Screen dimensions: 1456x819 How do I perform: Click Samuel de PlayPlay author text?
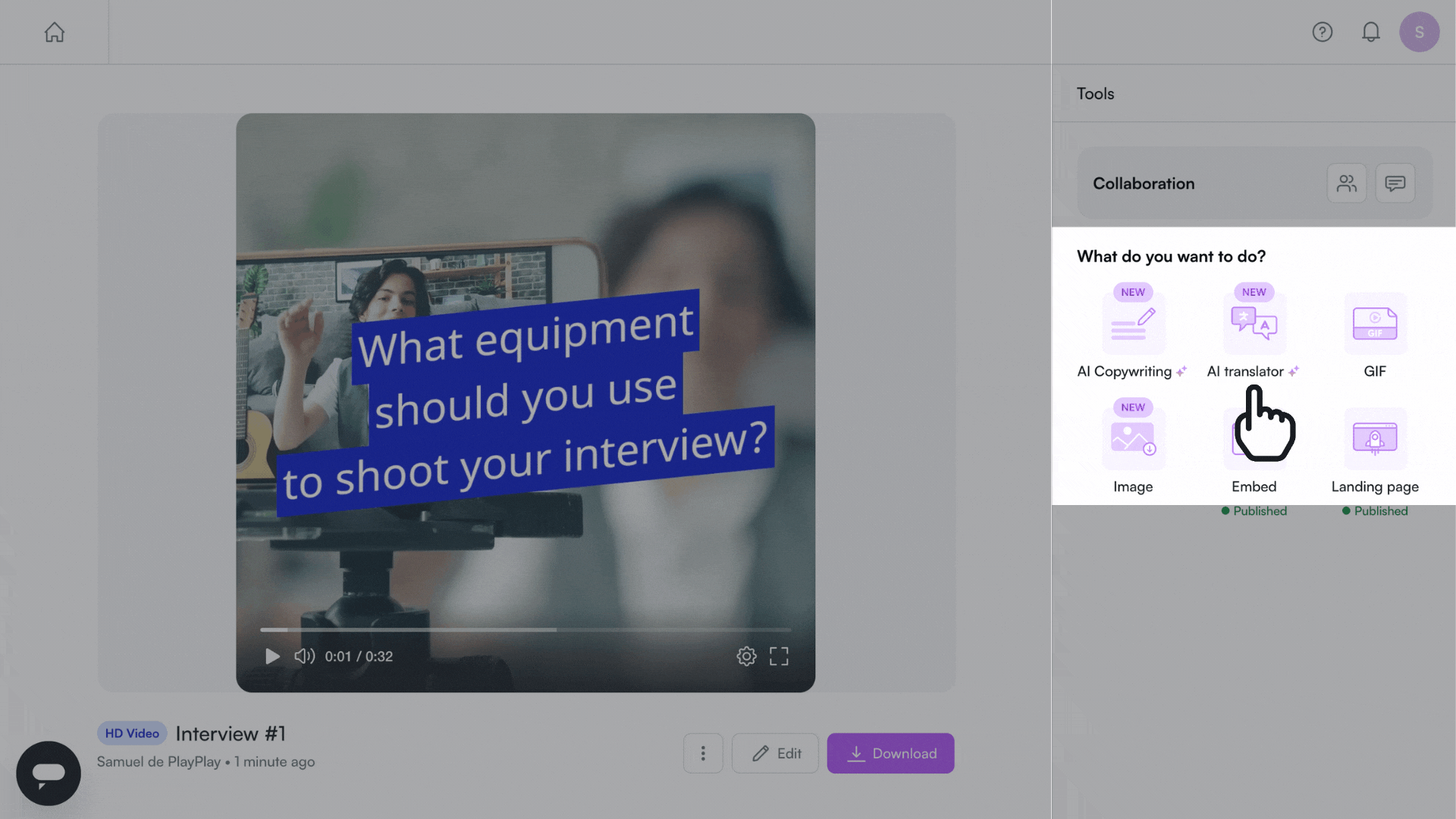coord(158,761)
